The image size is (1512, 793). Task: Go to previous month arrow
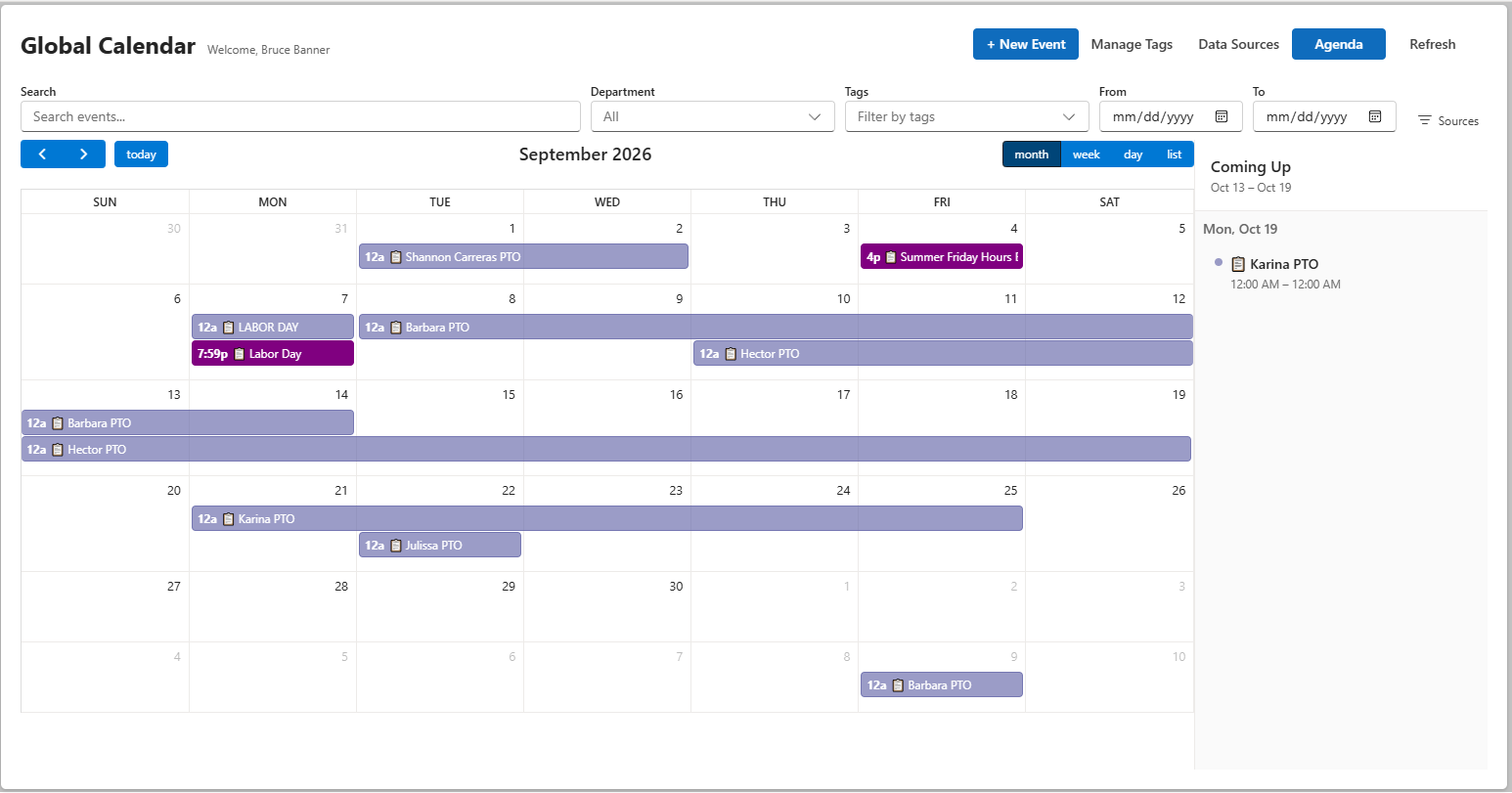tap(42, 154)
